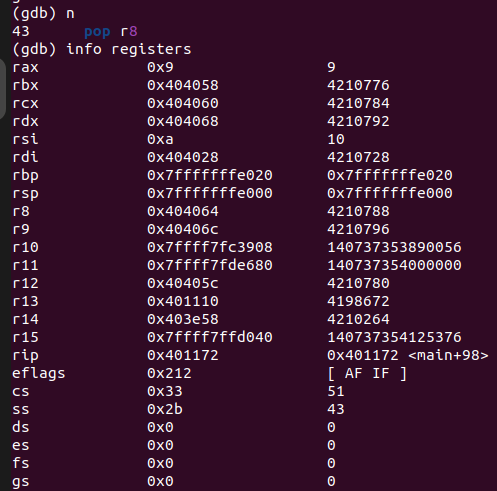Select the rbx hex value 0x404058
Viewport: 497px width, 491px height.
click(183, 85)
